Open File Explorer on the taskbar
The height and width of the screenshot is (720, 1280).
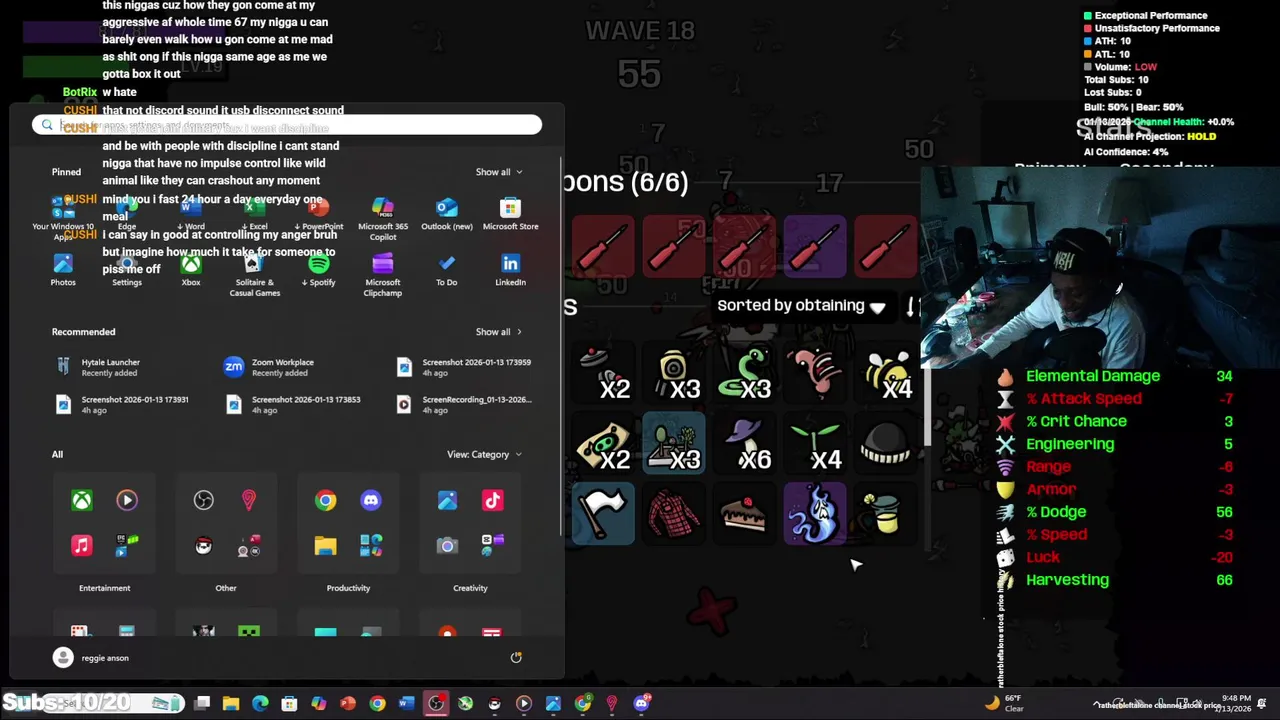click(x=231, y=704)
